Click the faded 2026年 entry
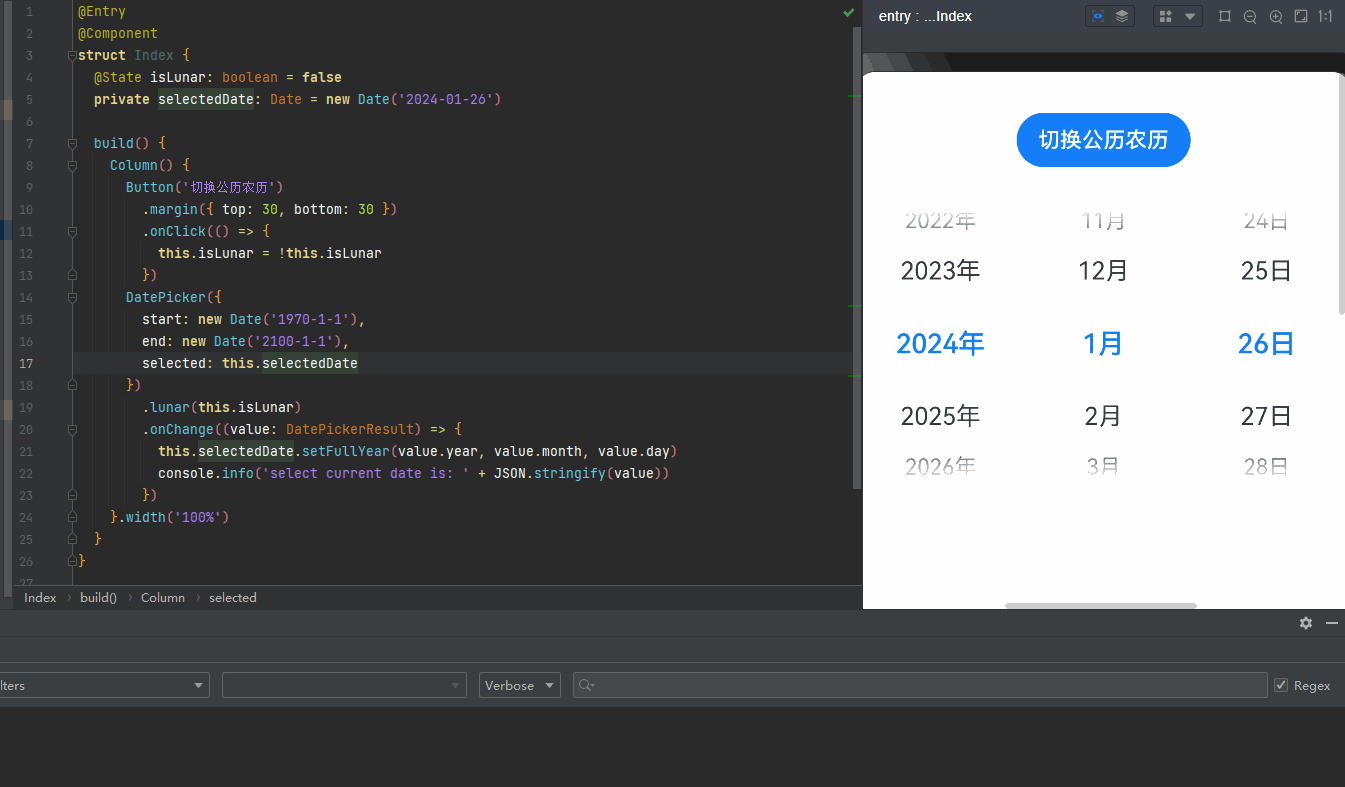The height and width of the screenshot is (787, 1345). [940, 466]
